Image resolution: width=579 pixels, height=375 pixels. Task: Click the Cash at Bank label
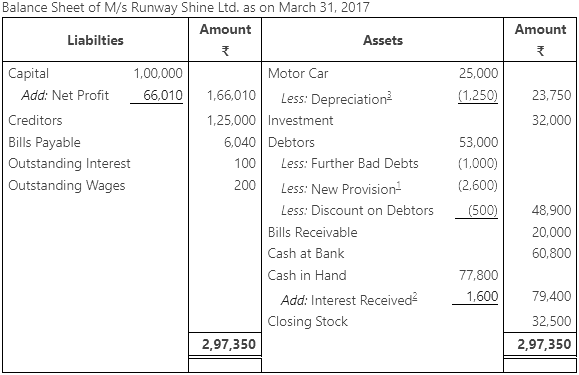pyautogui.click(x=306, y=254)
